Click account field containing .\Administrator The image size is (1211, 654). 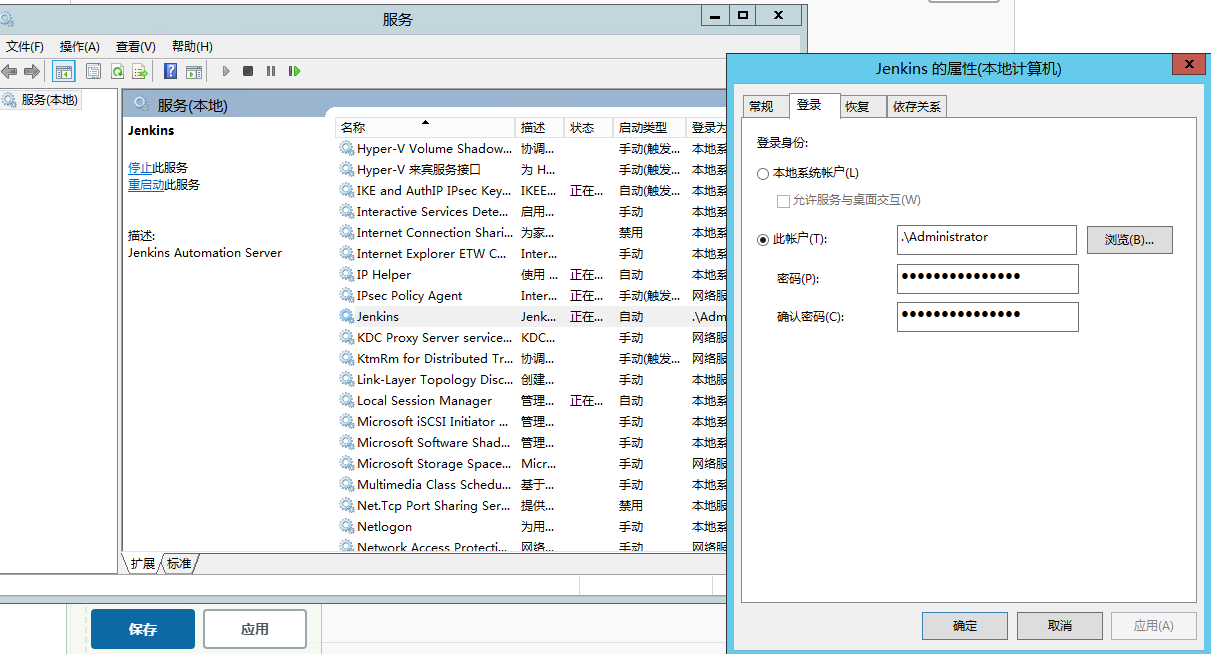point(987,239)
